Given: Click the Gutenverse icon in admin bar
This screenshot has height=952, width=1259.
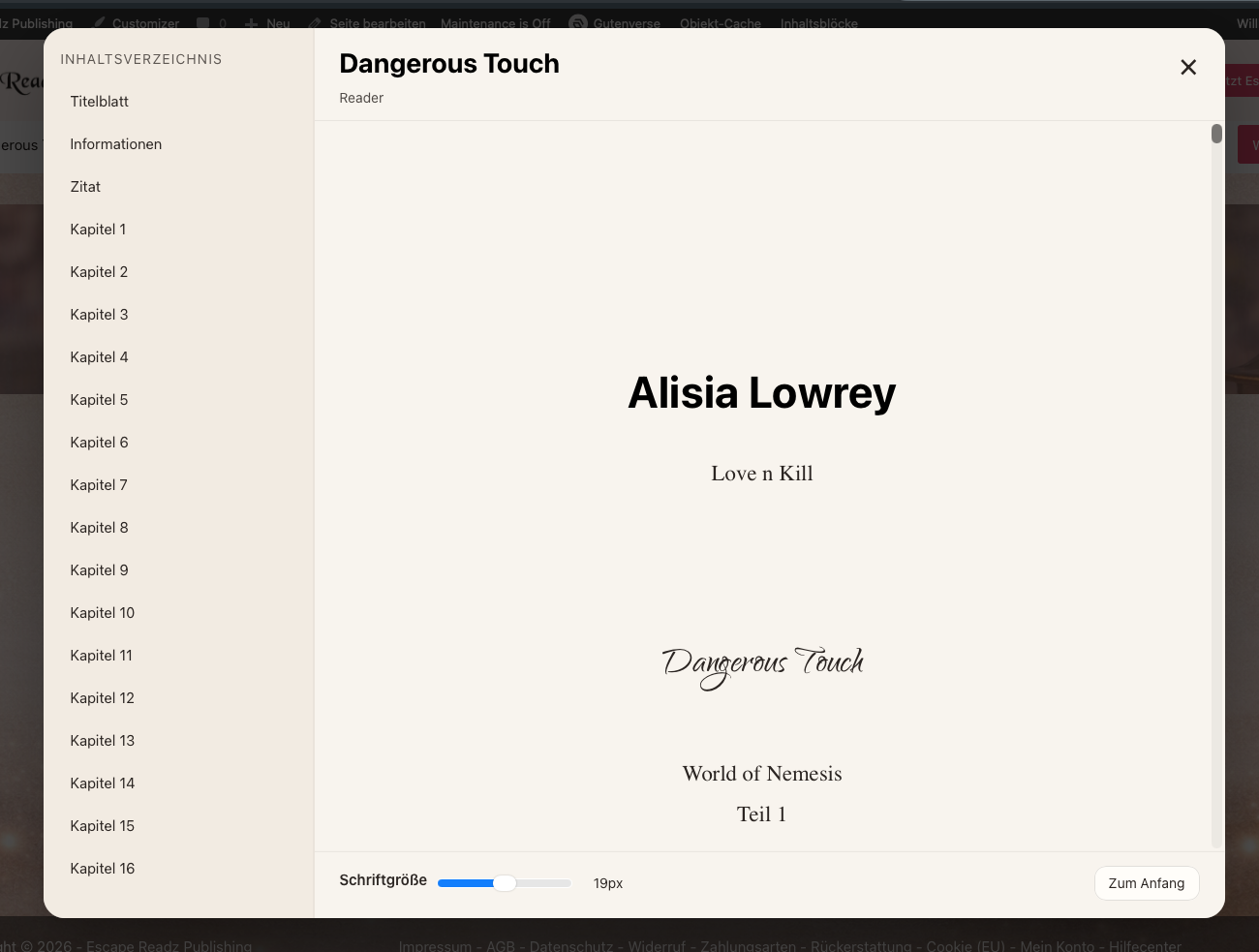Looking at the screenshot, I should point(578,22).
